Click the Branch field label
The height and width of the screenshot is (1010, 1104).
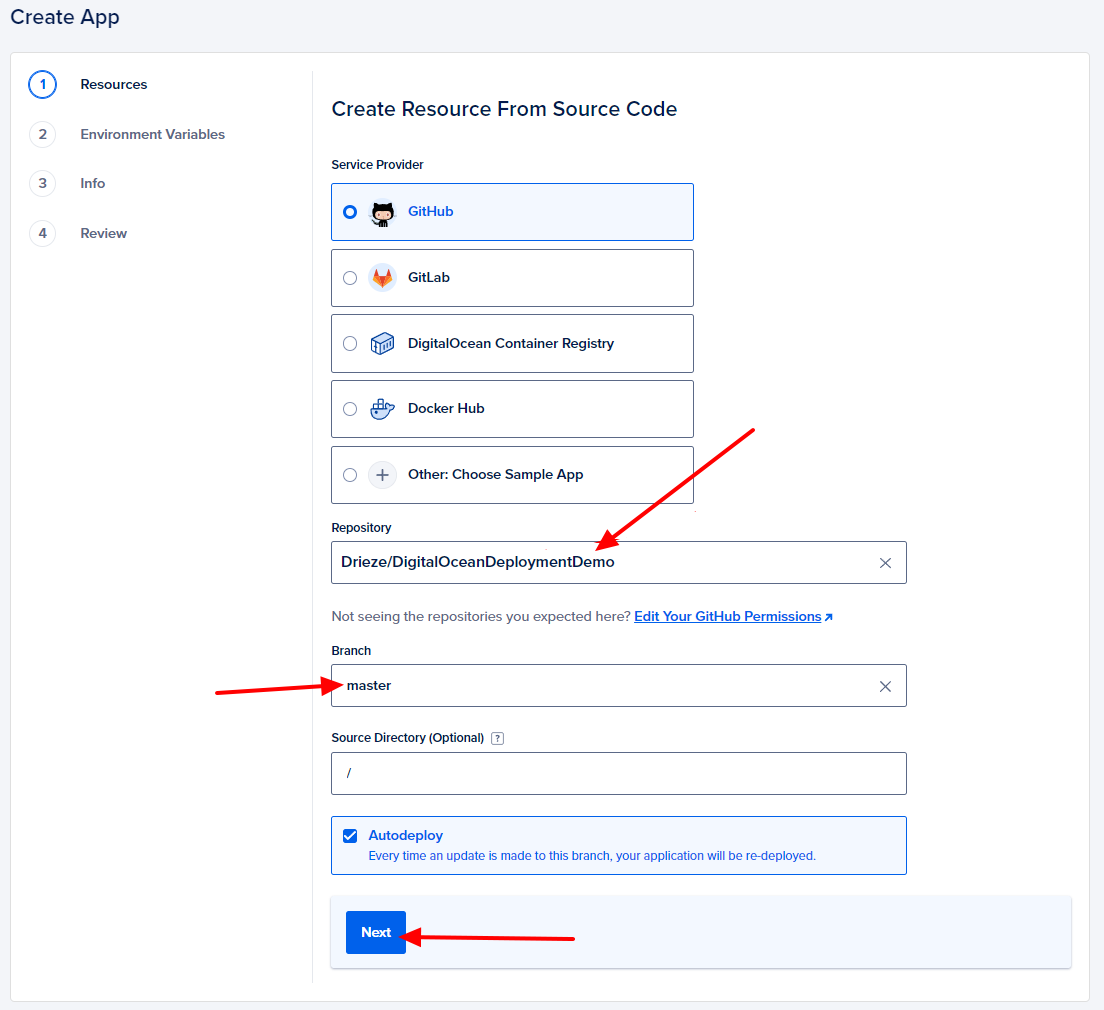[351, 651]
